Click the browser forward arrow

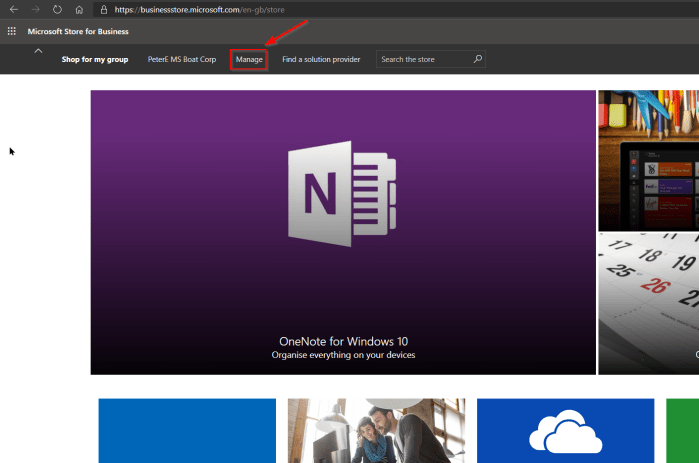click(36, 9)
